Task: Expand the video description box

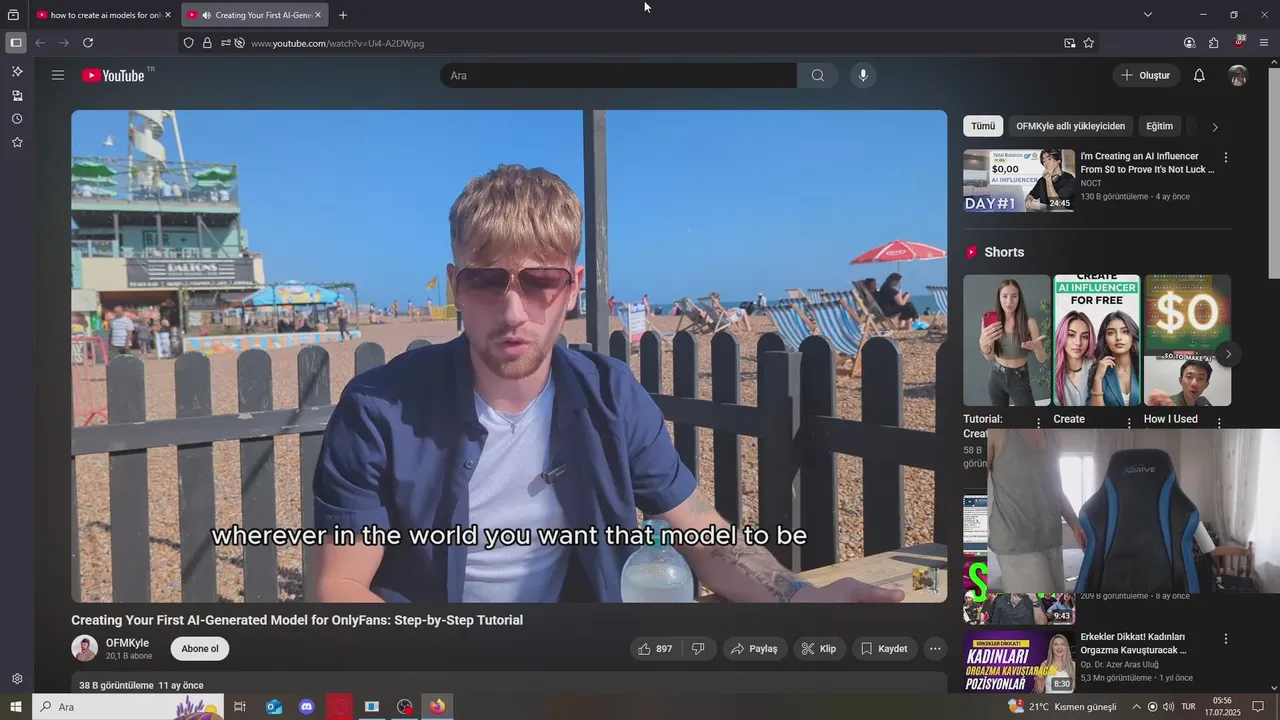Action: coord(509,684)
